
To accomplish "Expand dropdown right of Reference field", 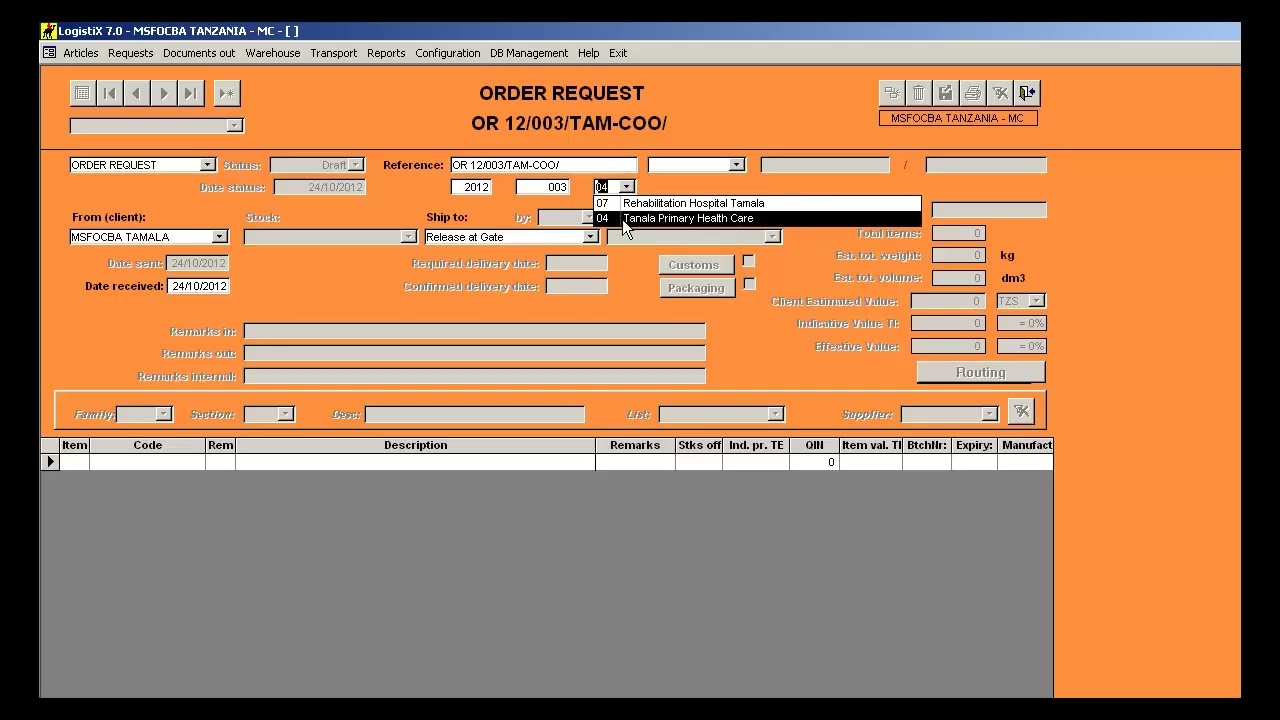I will click(x=737, y=165).
